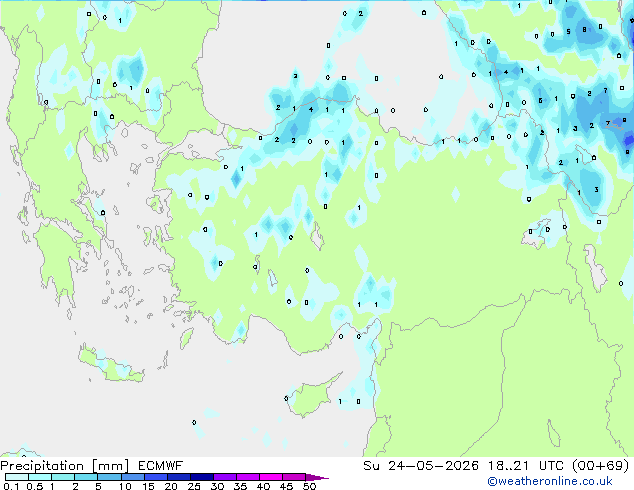This screenshot has height=490, width=634.
Task: Click the '35' legend scale label
Action: coord(240,486)
